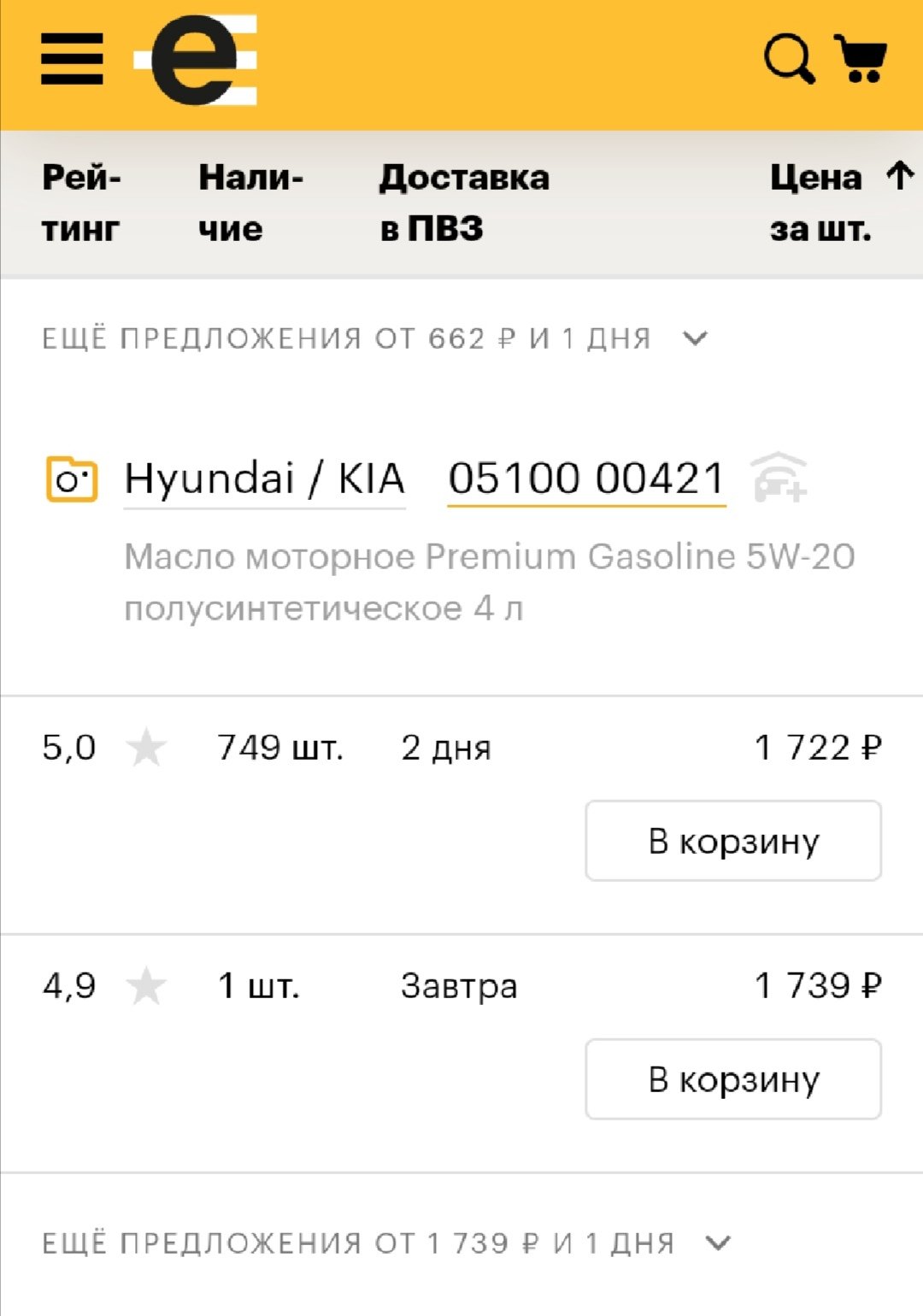Open the shopping cart
The height and width of the screenshot is (1316, 923).
pyautogui.click(x=861, y=58)
